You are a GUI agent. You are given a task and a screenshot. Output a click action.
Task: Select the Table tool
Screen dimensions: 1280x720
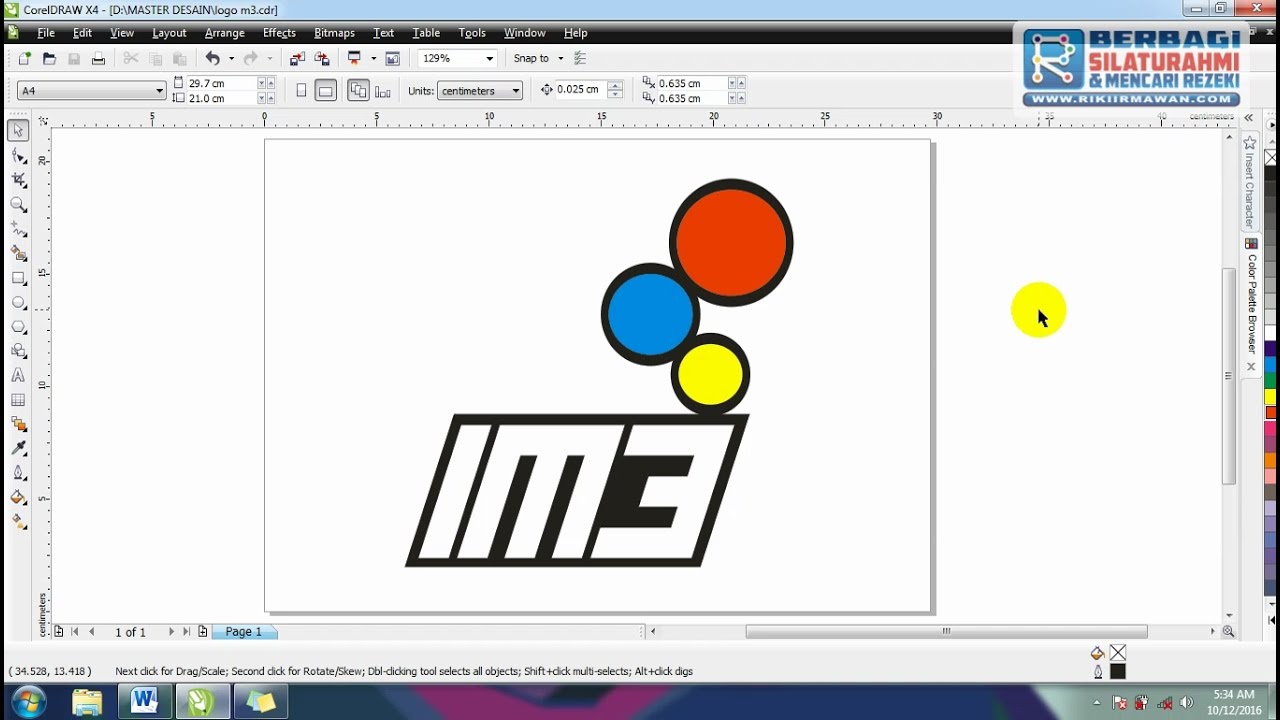click(18, 400)
